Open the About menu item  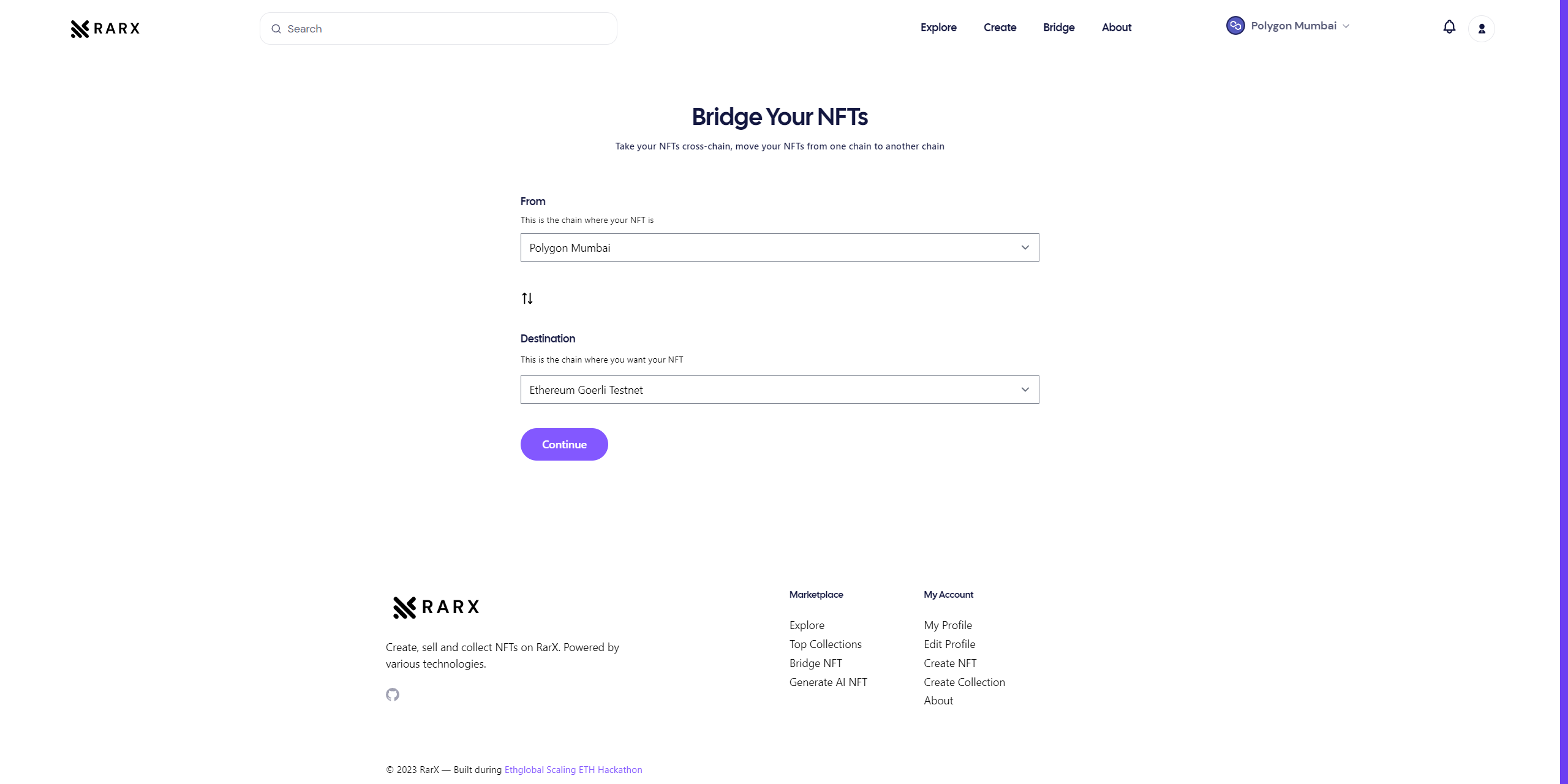(1116, 27)
